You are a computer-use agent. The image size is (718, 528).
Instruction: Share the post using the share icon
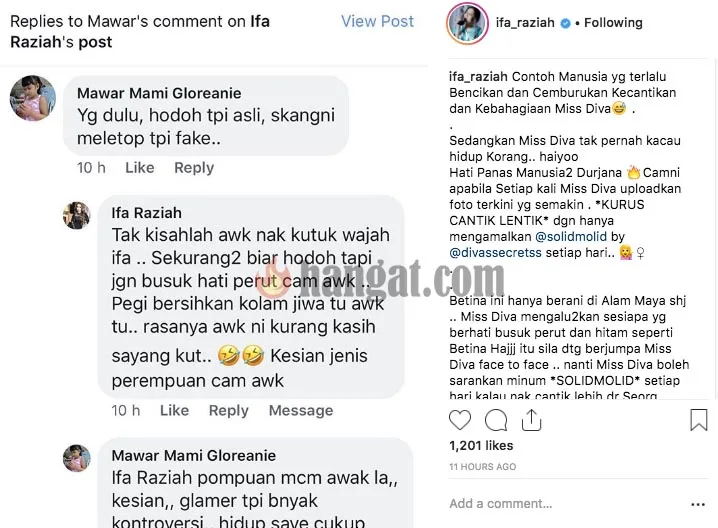(x=531, y=420)
